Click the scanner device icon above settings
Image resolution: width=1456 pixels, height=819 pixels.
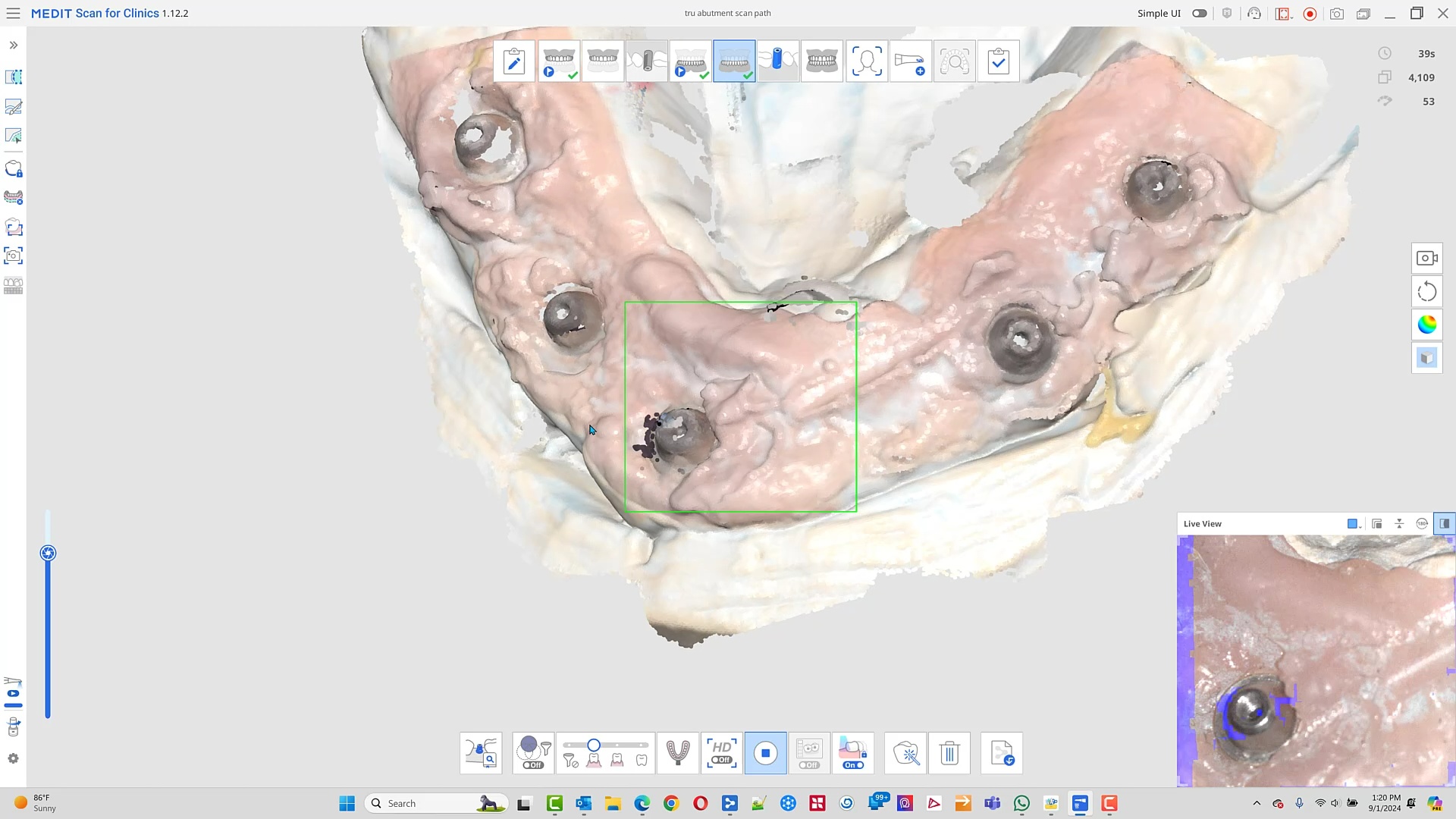pyautogui.click(x=13, y=728)
